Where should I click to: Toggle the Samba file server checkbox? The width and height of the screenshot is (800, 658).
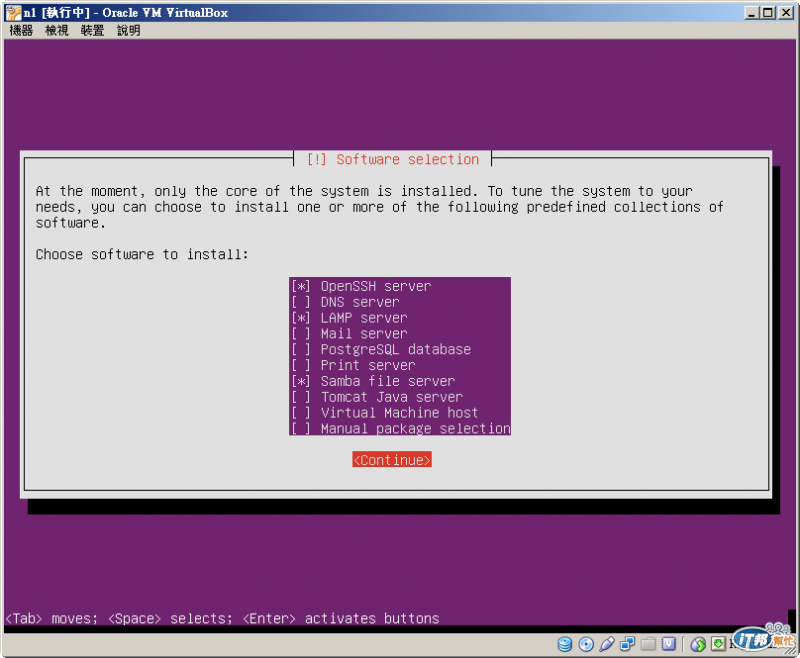(301, 381)
